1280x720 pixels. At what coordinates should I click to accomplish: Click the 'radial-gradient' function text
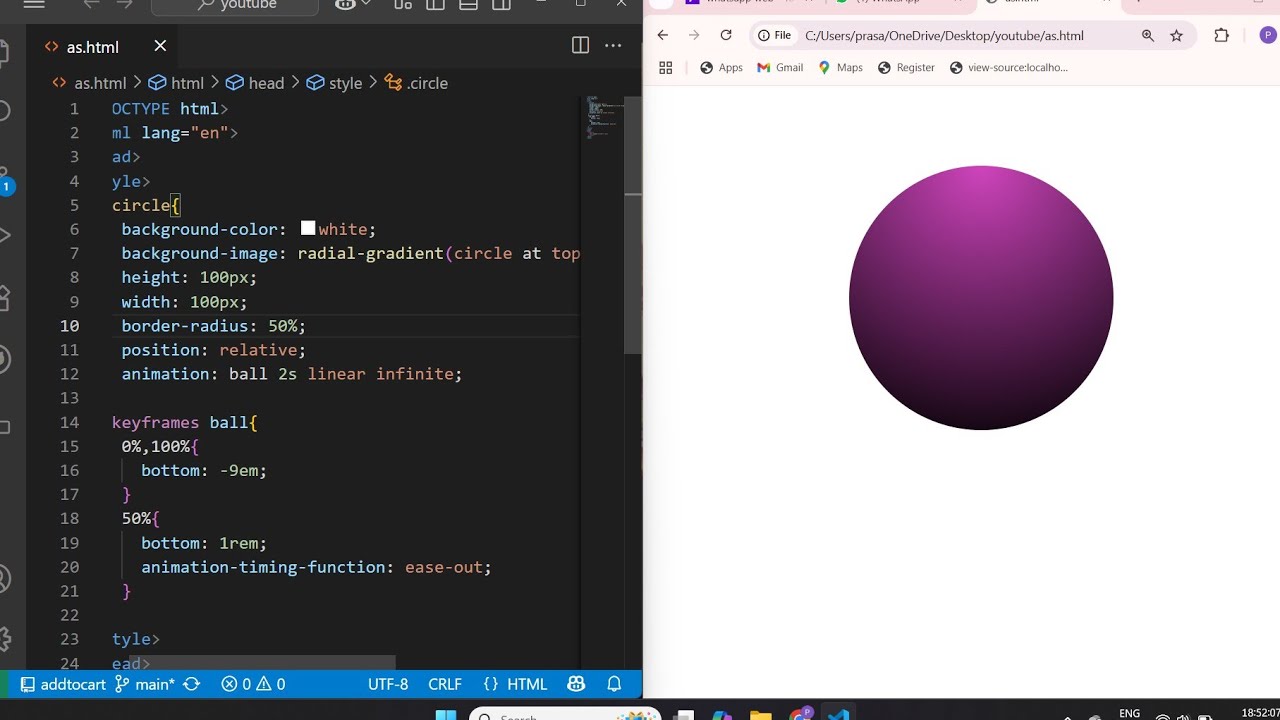pyautogui.click(x=371, y=253)
